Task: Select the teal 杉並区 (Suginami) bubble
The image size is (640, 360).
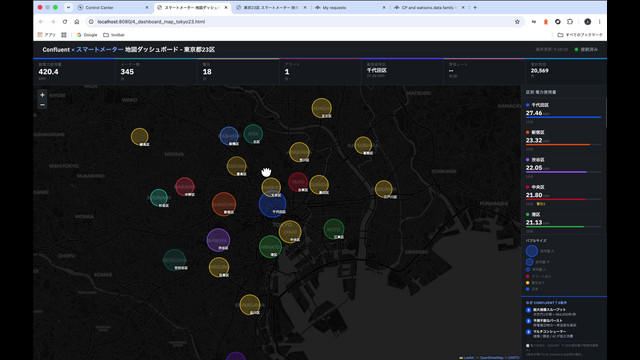Action: 159,198
